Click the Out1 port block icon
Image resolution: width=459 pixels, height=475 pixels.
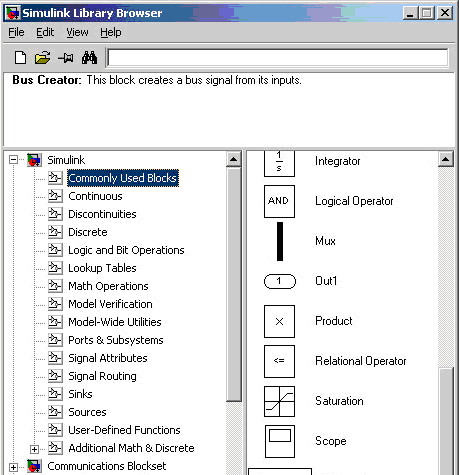click(280, 281)
